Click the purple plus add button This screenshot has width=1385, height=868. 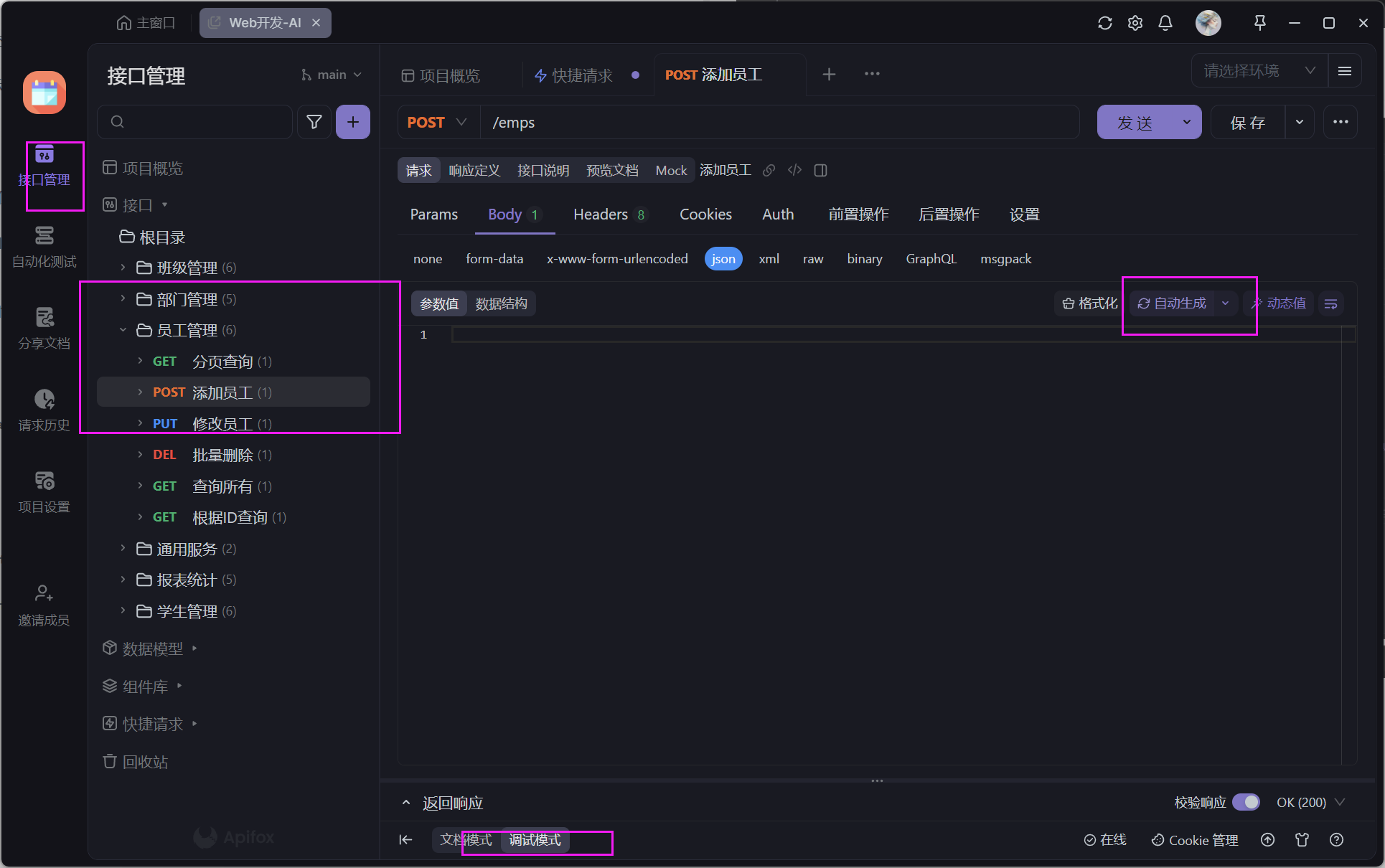click(352, 122)
